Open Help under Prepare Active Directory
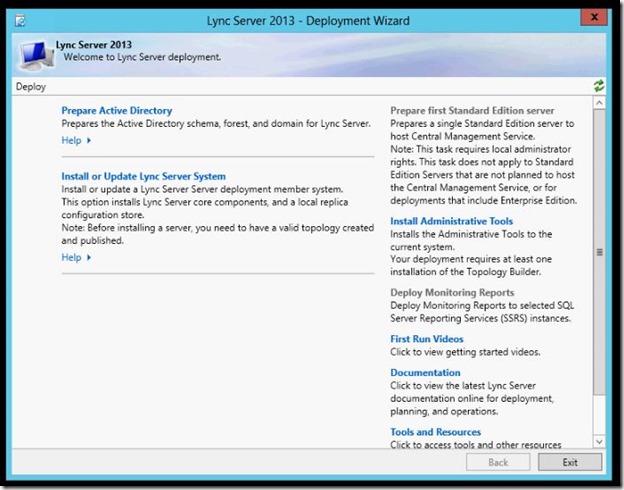Viewport: 624px width, 490px height. click(x=76, y=140)
